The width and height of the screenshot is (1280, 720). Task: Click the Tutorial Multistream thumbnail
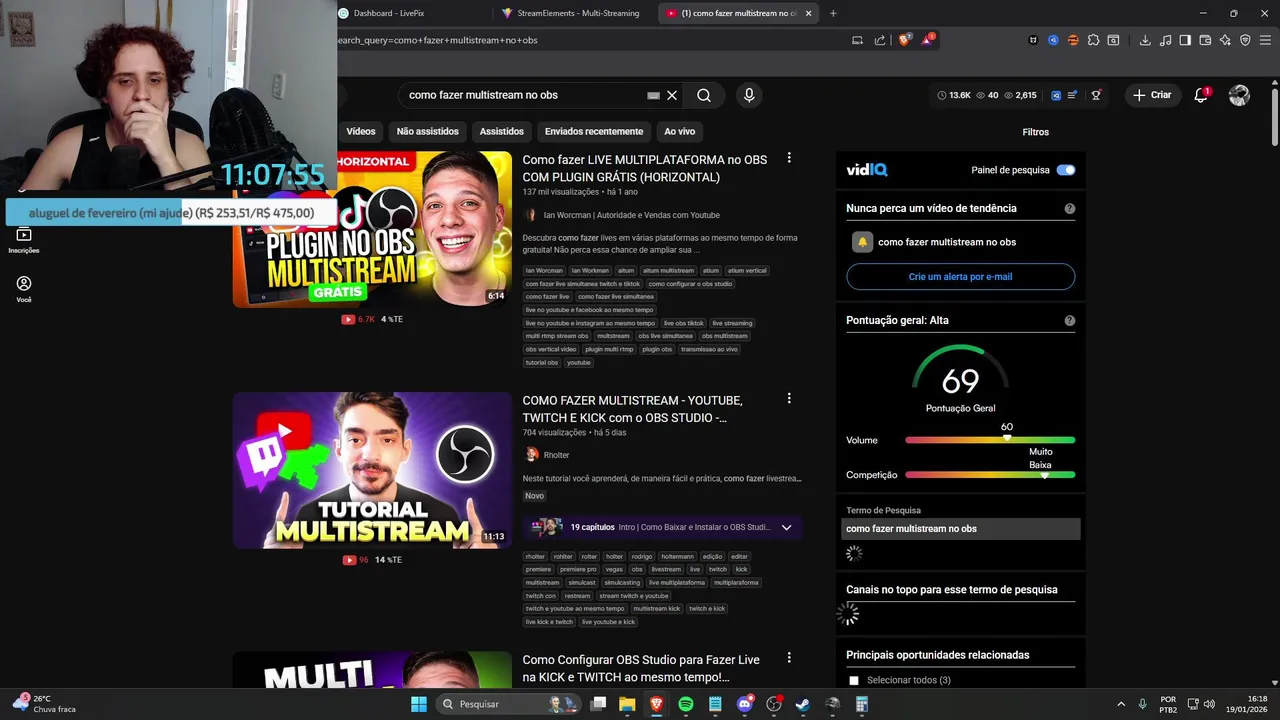pyautogui.click(x=372, y=470)
